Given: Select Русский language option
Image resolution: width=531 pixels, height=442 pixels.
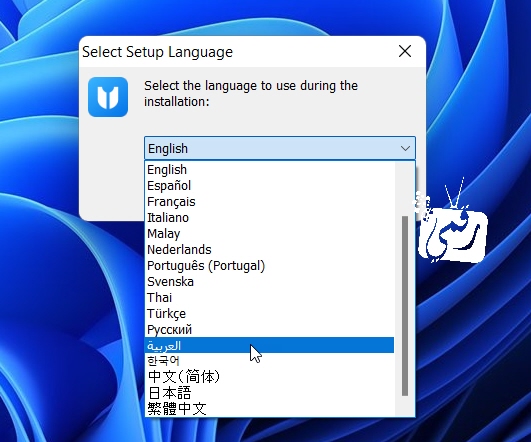Looking at the screenshot, I should [270, 330].
